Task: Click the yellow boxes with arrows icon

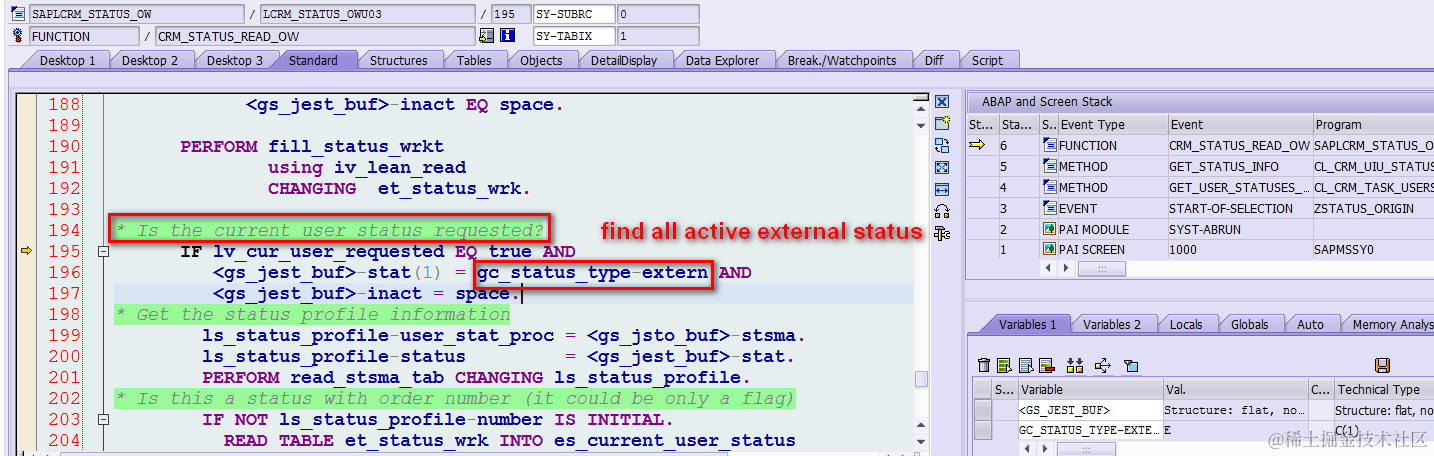Action: click(1075, 366)
